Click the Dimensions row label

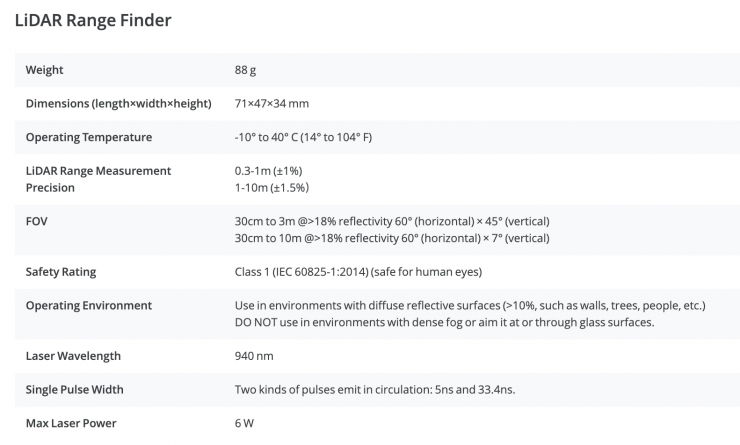(x=118, y=103)
